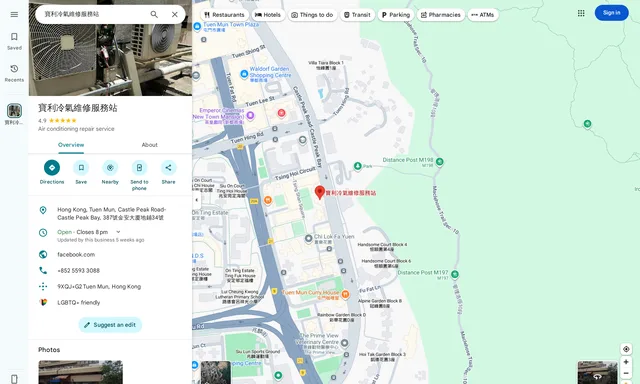Open the first photo under Photos

[80, 372]
